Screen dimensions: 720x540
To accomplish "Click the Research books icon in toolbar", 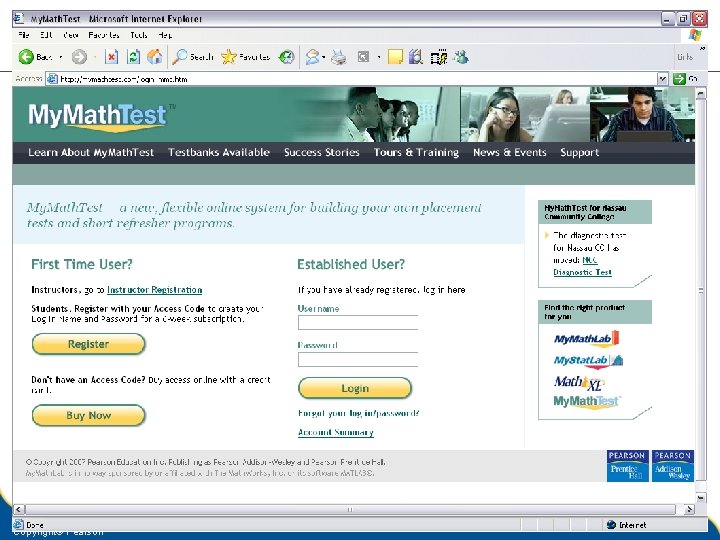I will (416, 57).
